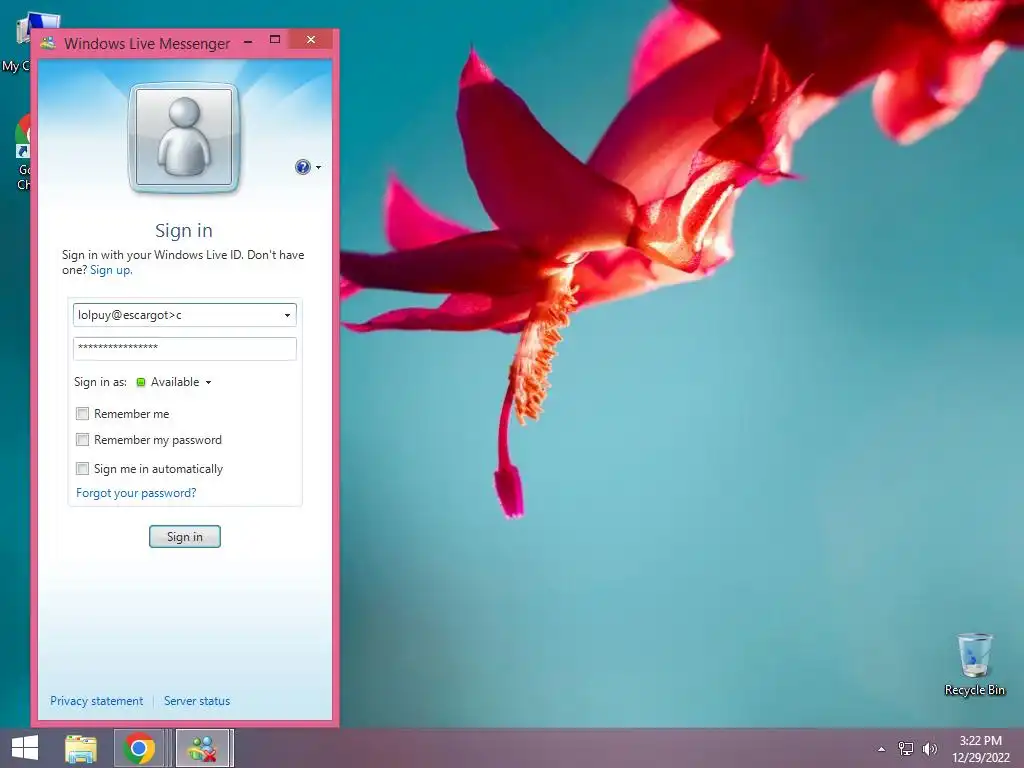Close the Windows Live Messenger window
This screenshot has height=768, width=1024.
(x=311, y=40)
